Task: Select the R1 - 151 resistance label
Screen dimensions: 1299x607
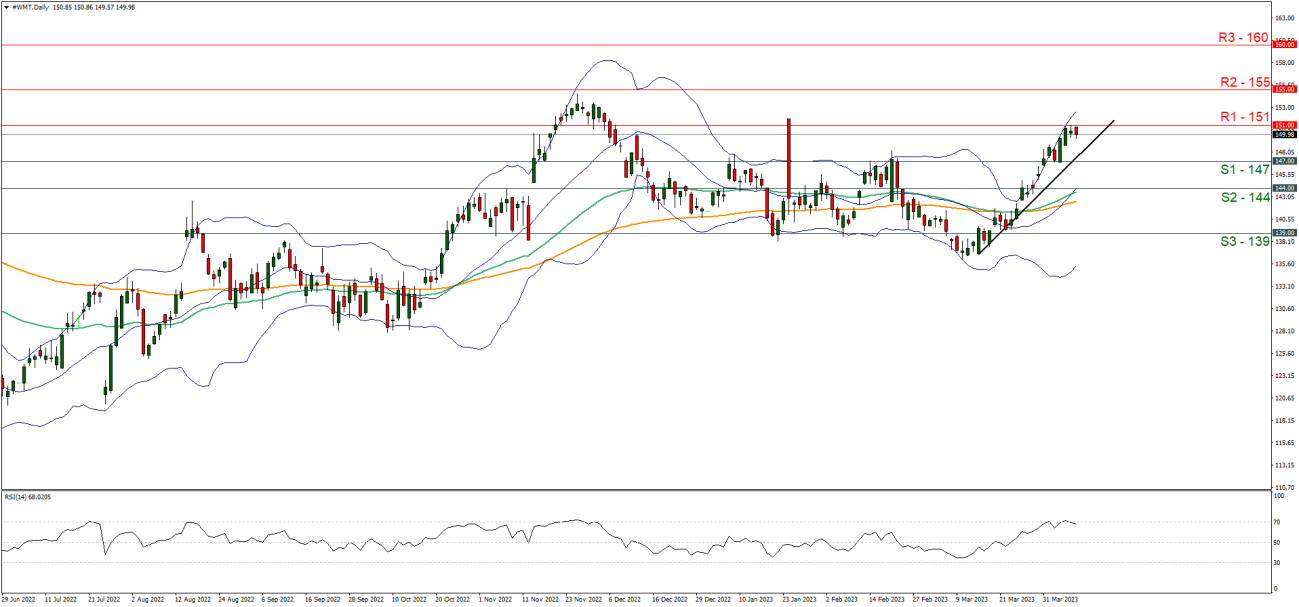Action: pos(1243,117)
